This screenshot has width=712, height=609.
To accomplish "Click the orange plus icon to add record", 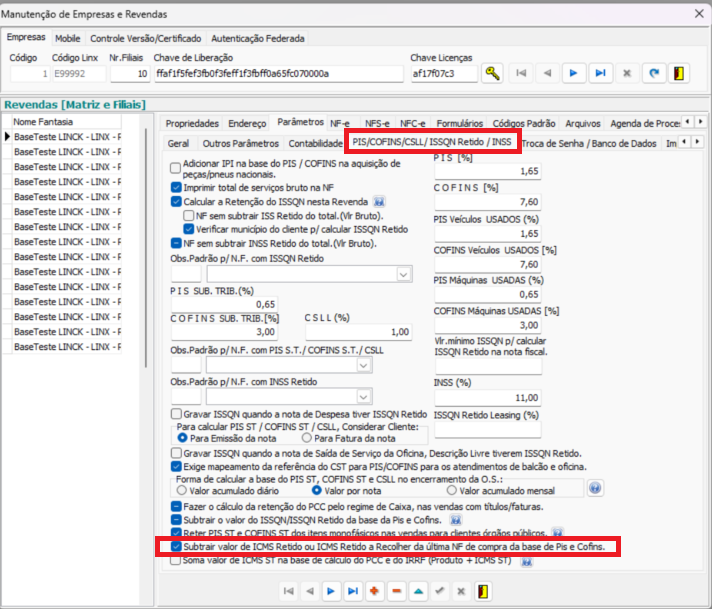I will [374, 591].
